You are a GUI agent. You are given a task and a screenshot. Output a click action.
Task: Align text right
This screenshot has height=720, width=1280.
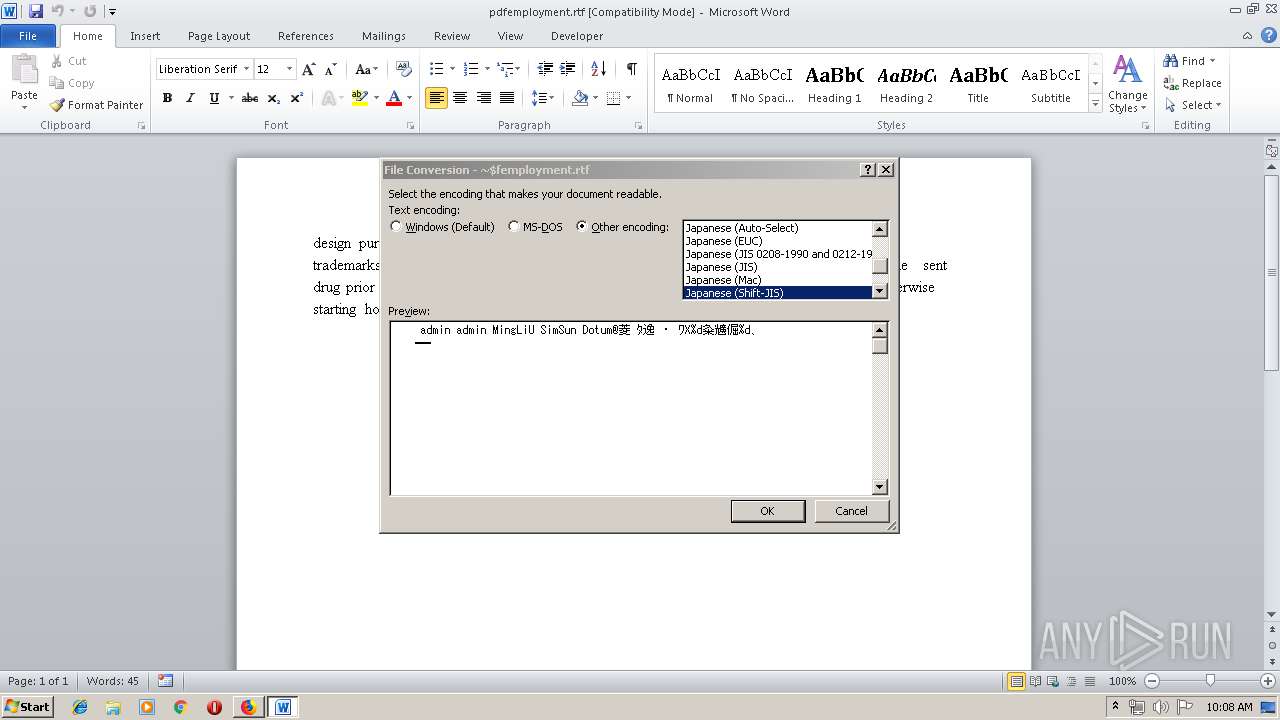pos(484,98)
